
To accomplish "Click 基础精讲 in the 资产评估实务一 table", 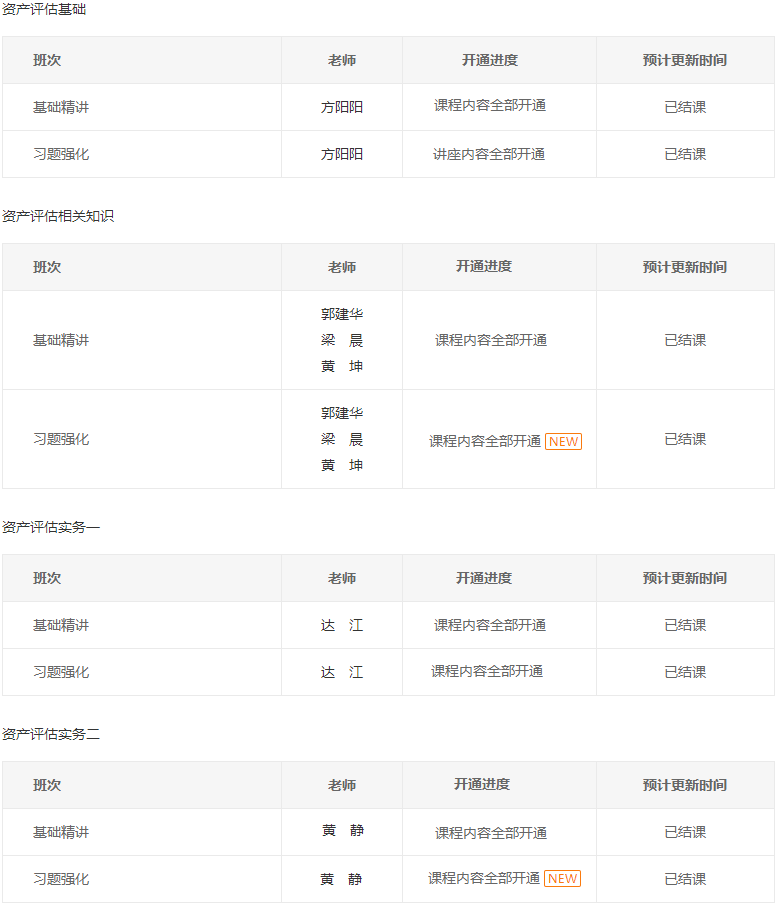I will point(61,625).
